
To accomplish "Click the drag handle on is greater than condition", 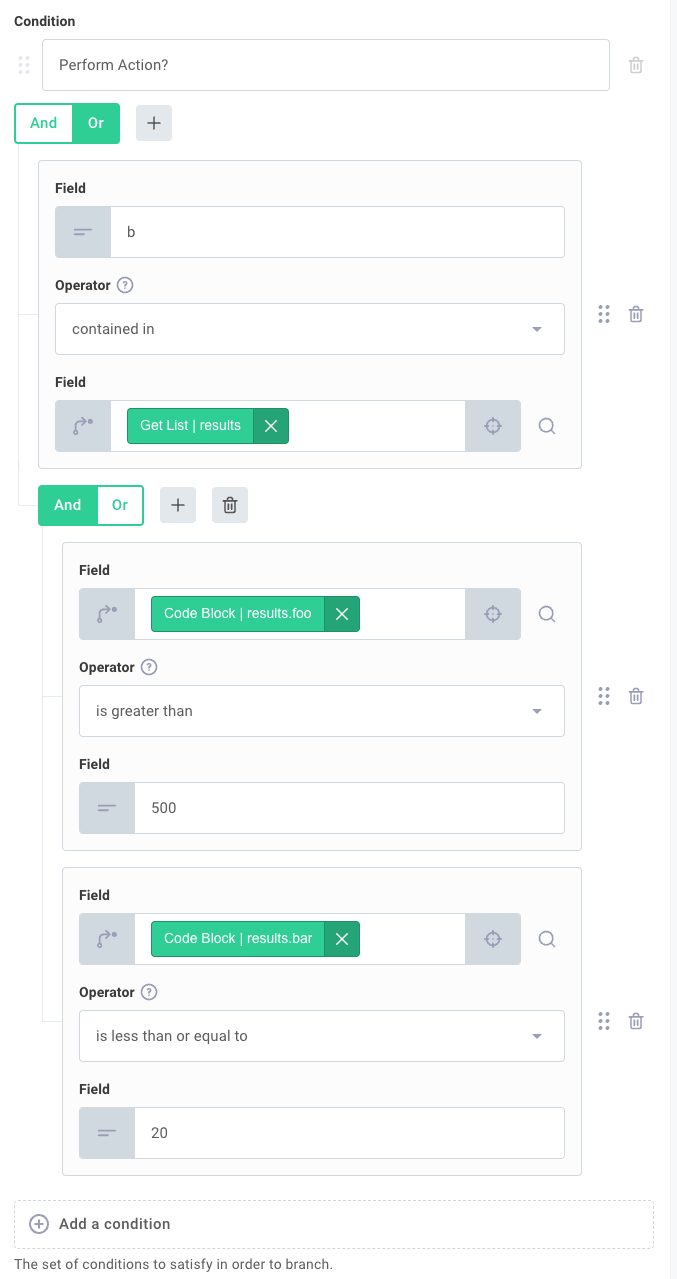I will click(604, 696).
